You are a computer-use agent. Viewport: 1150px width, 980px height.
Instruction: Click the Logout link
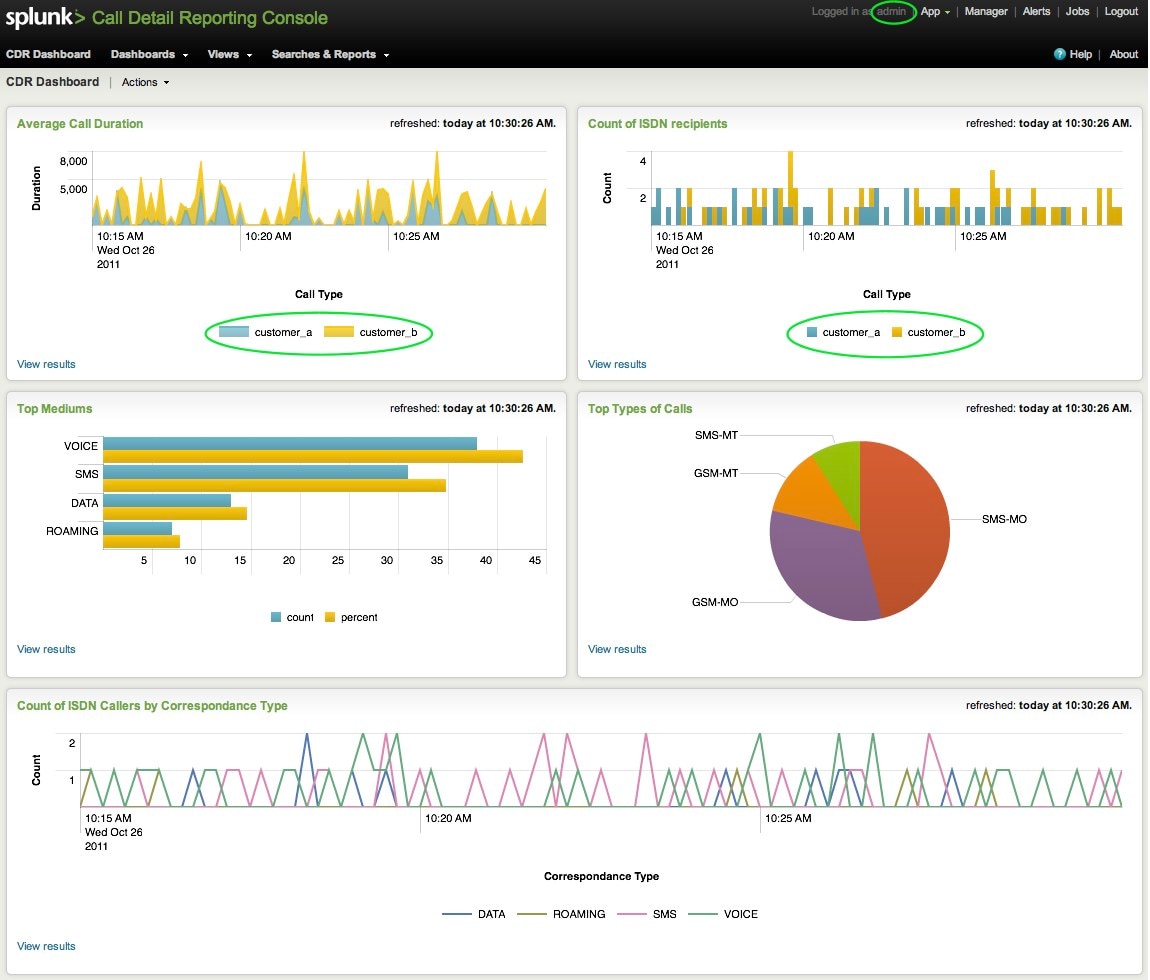(1121, 12)
